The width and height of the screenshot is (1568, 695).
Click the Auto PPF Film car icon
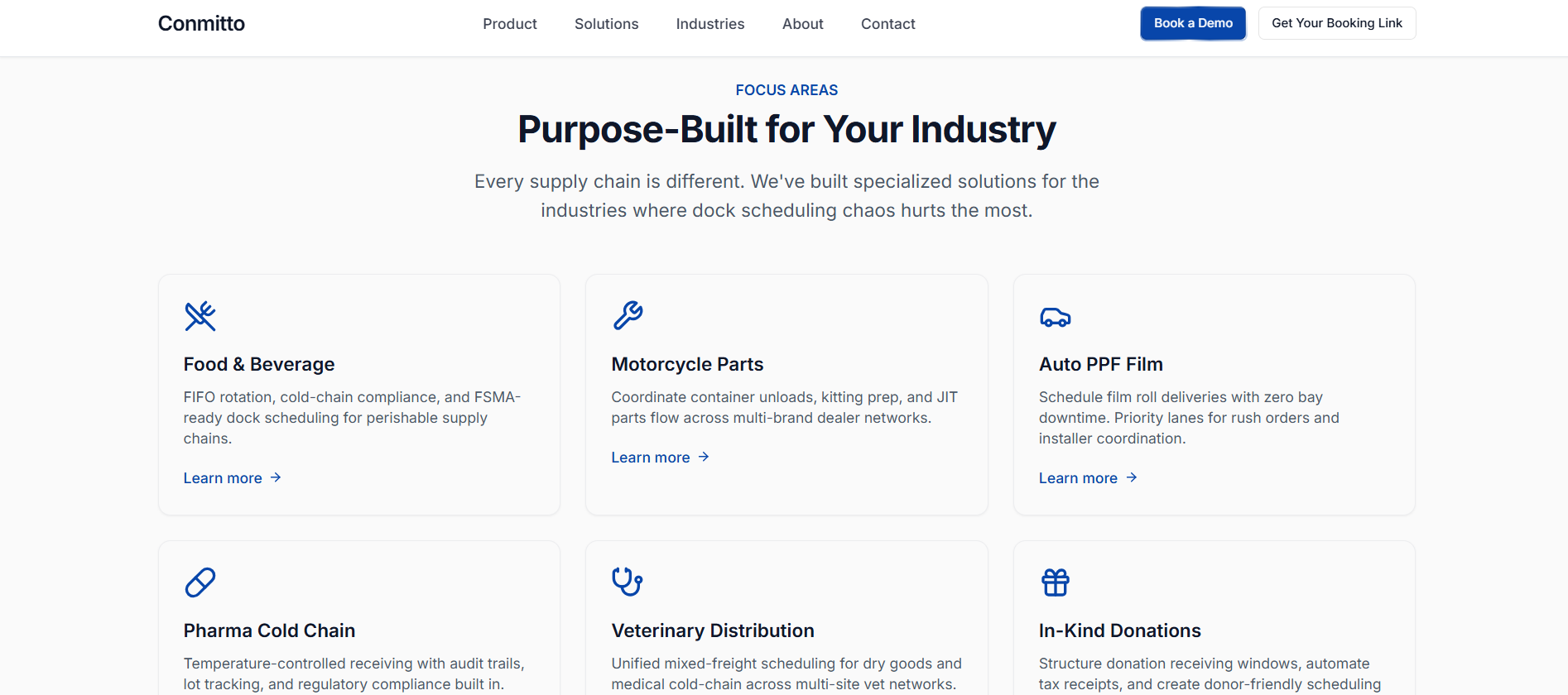[1055, 317]
